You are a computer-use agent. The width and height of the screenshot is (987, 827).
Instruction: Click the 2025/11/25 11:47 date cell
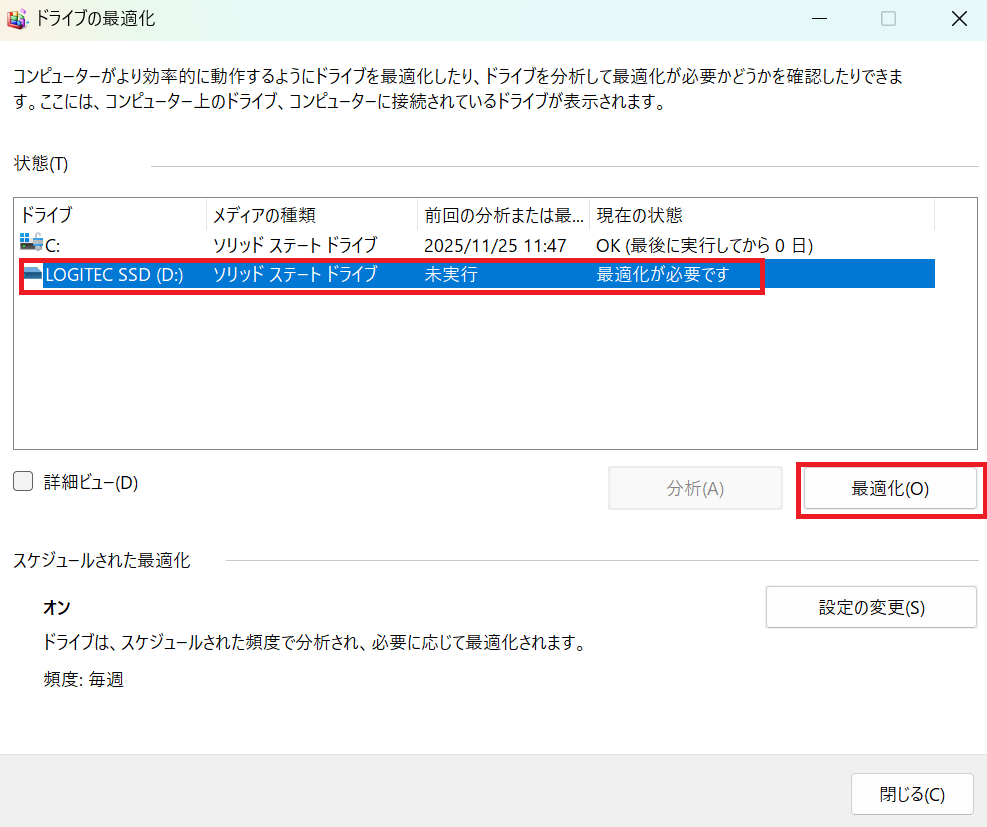(x=495, y=245)
